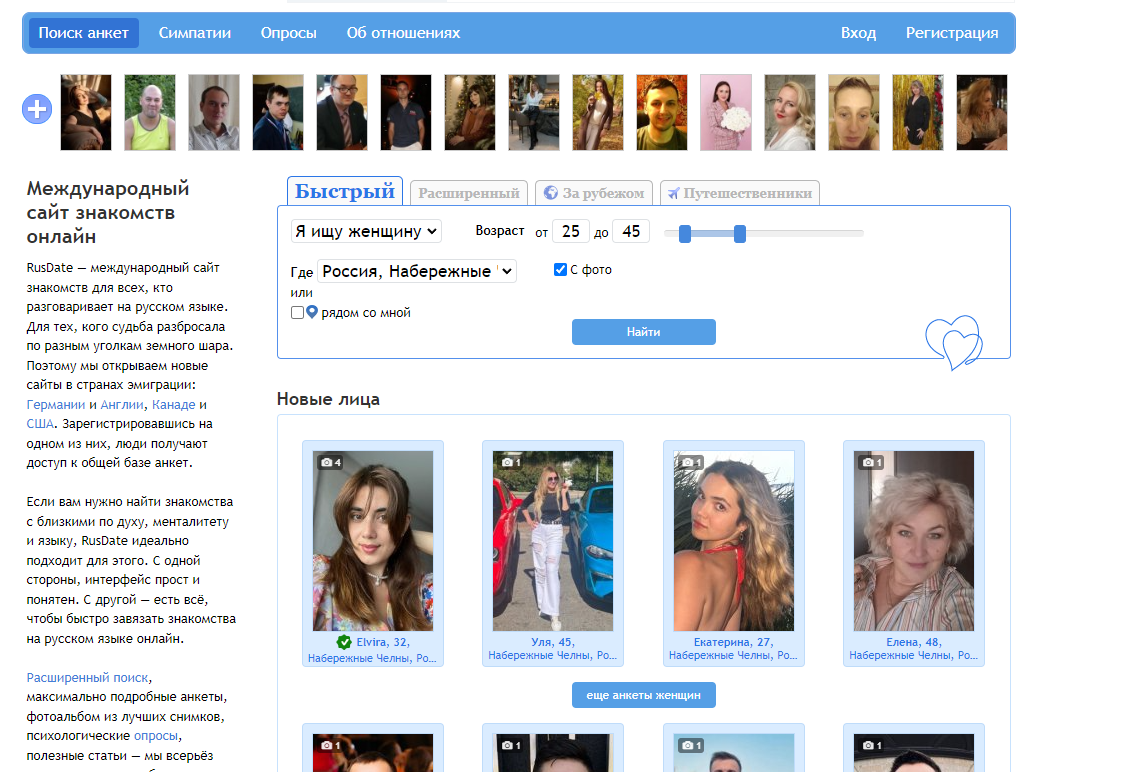Click the Екатерина, 27 name link
Image resolution: width=1144 pixels, height=772 pixels.
733,642
